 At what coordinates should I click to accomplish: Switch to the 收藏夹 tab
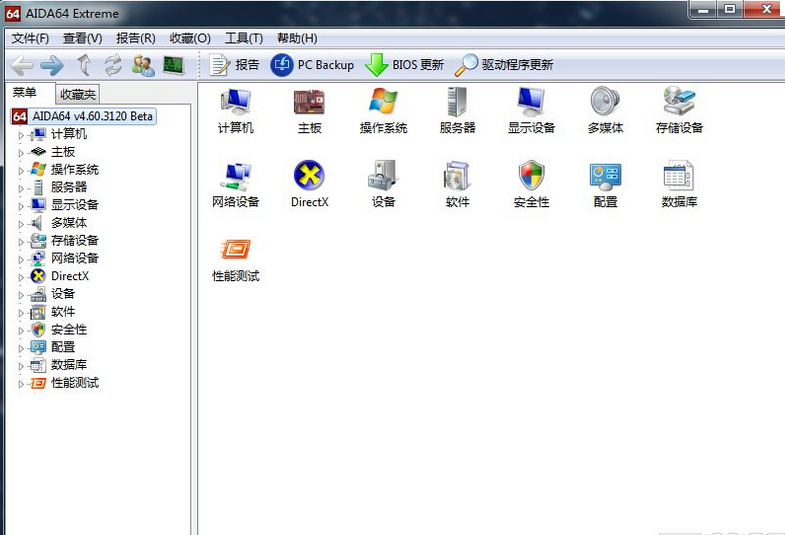(78, 94)
